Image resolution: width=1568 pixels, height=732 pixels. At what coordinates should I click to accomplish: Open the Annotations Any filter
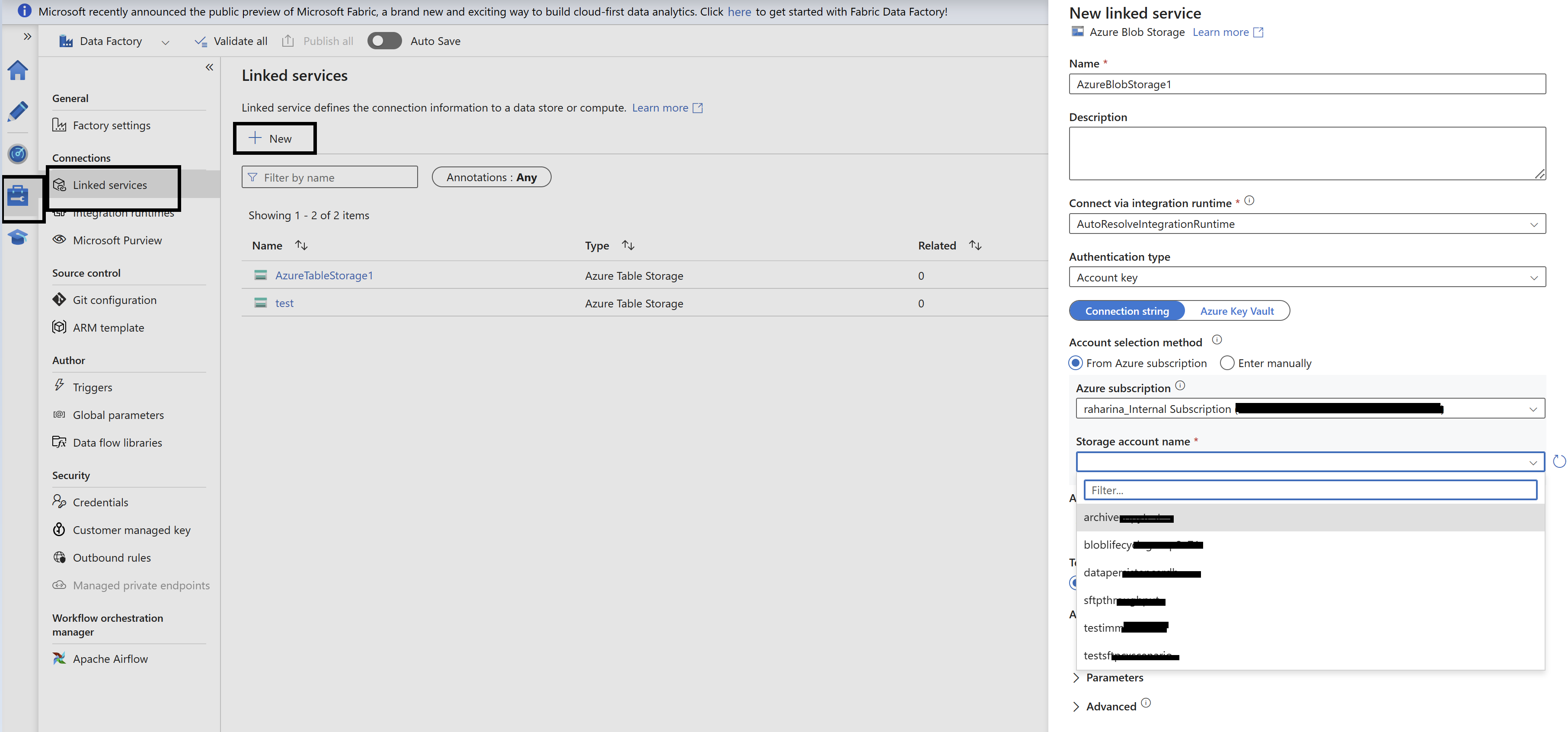coord(491,178)
